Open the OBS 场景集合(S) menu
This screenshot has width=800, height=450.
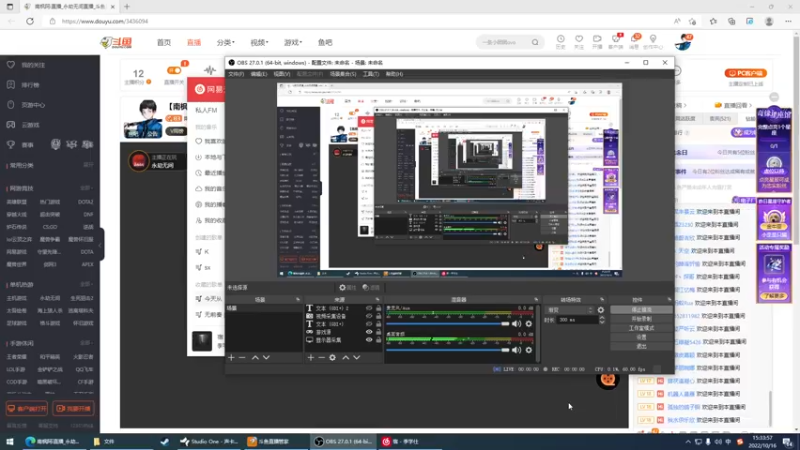[x=343, y=74]
